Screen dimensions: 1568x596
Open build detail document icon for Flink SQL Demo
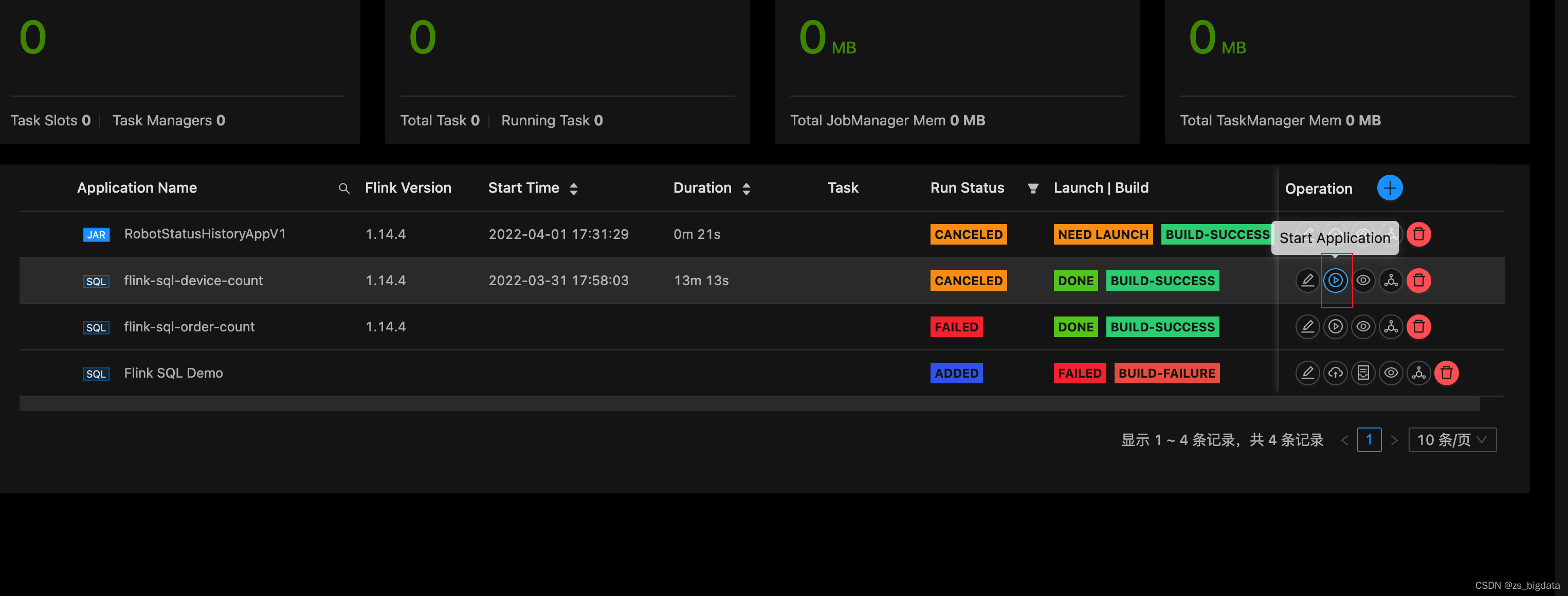click(x=1363, y=373)
